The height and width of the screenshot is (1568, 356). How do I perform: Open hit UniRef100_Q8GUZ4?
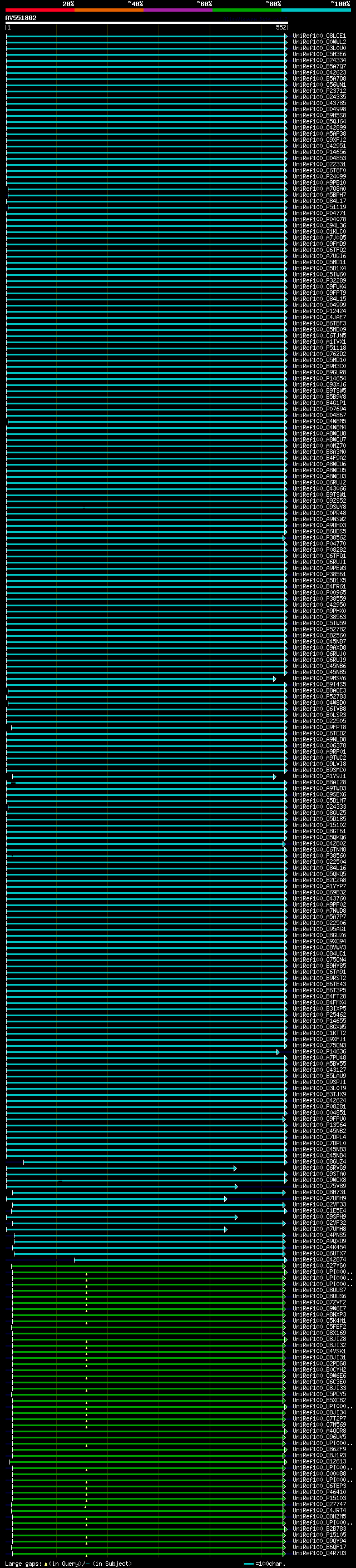(x=319, y=1161)
